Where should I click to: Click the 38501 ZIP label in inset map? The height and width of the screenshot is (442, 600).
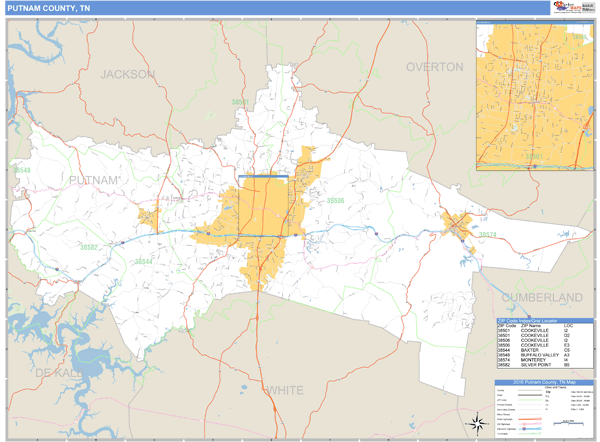click(x=534, y=157)
